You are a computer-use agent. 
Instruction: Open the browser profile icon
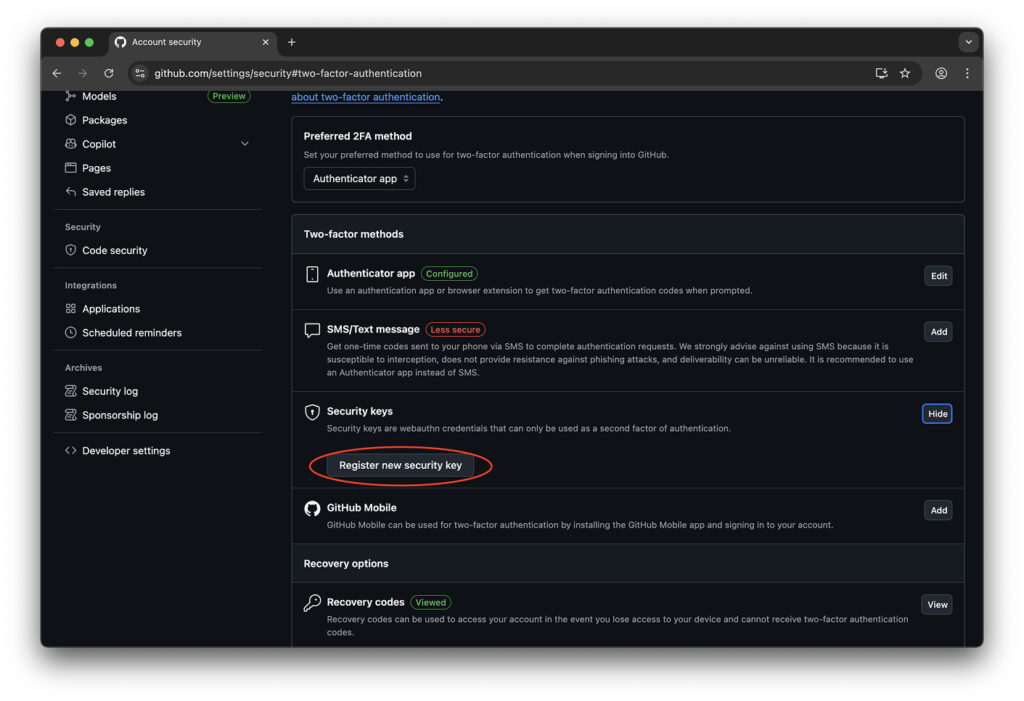pyautogui.click(x=941, y=73)
